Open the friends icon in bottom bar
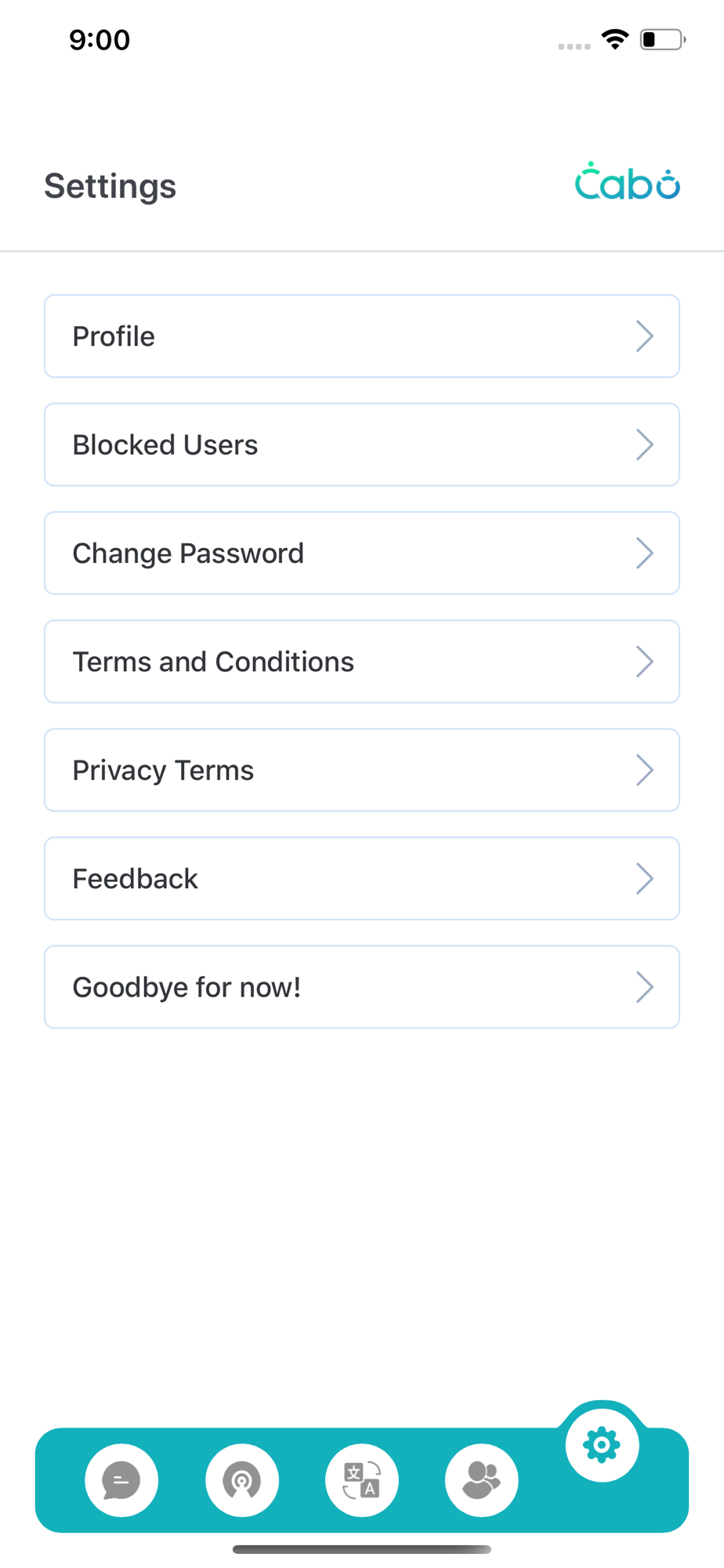Screen dimensions: 724x1568 482,1480
